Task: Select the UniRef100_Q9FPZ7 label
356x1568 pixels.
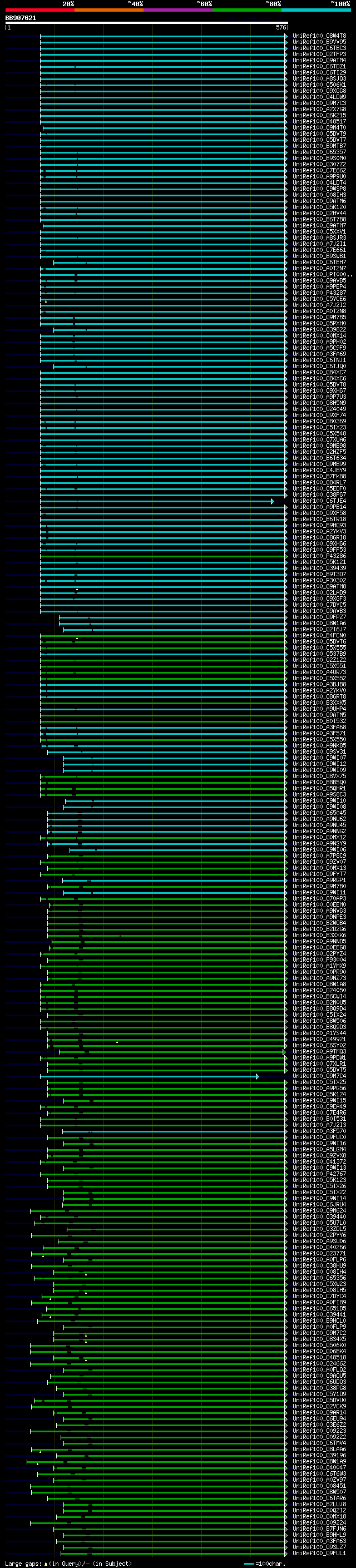Action: (319, 617)
